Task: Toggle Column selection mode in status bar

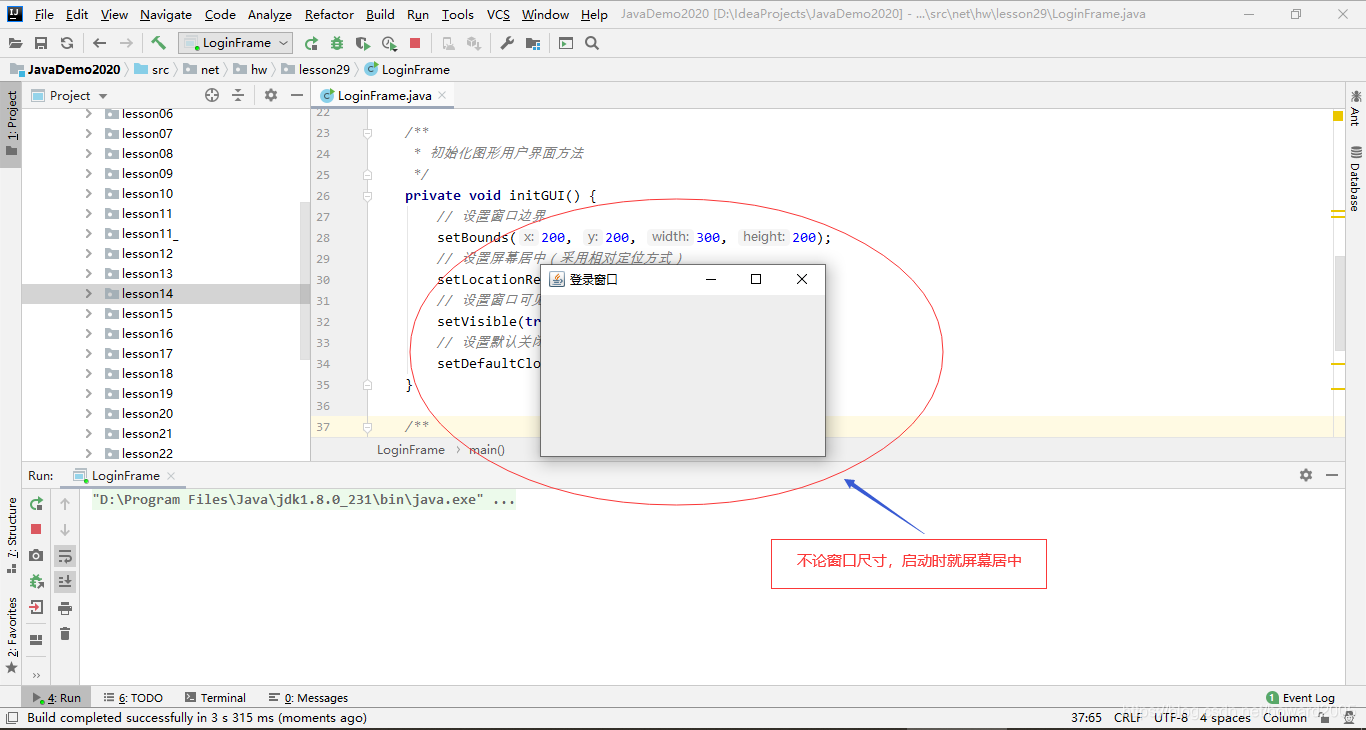Action: tap(1285, 717)
